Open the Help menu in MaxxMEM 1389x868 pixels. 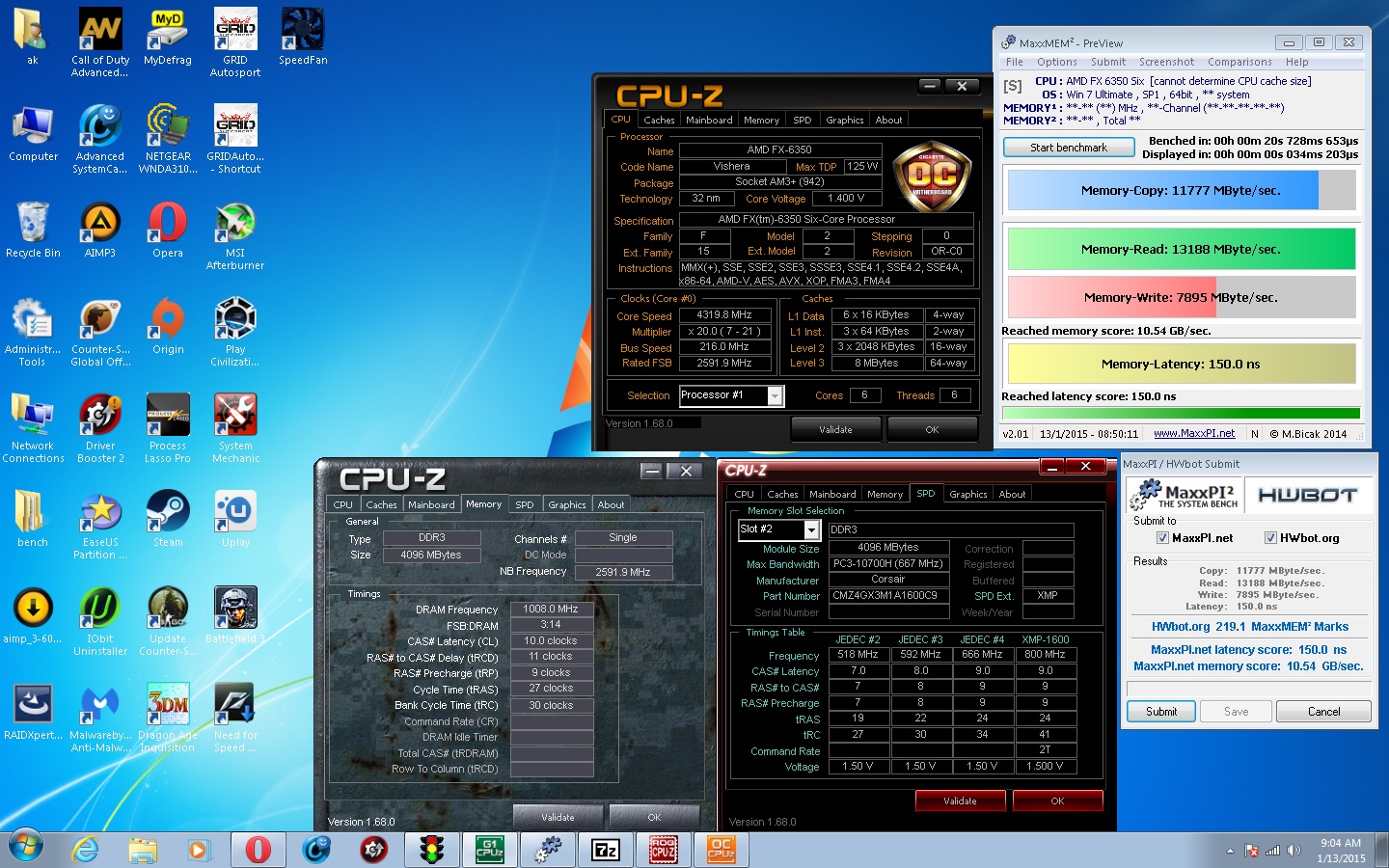[x=1296, y=62]
